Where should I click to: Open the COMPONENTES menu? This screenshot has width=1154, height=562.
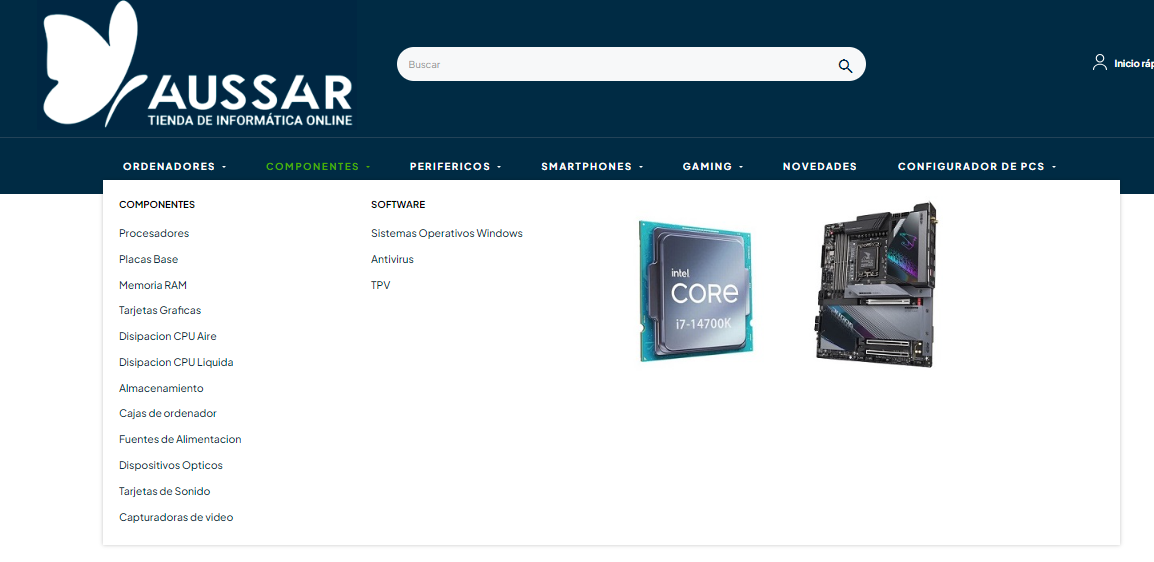coord(313,166)
